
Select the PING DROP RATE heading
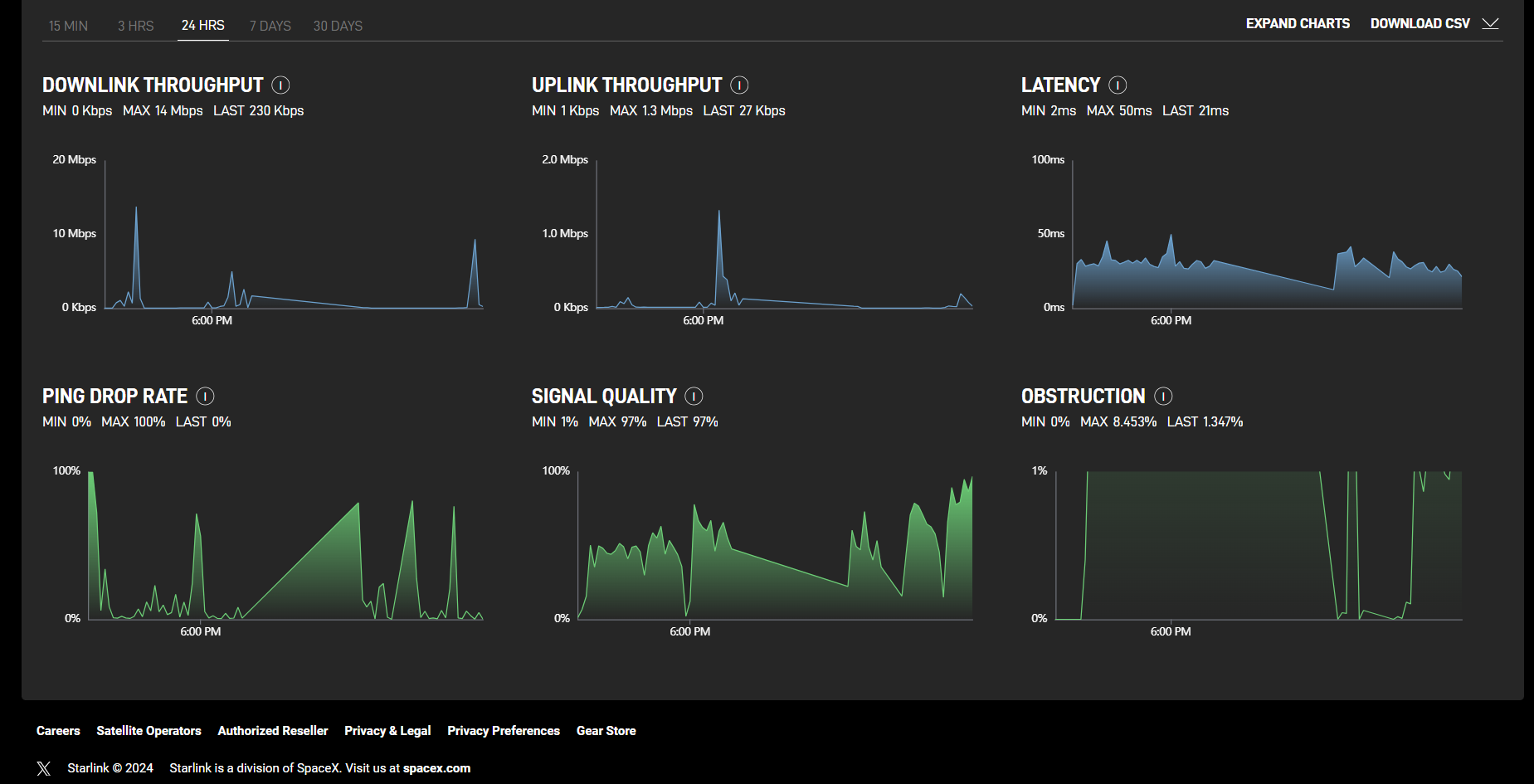pos(114,397)
